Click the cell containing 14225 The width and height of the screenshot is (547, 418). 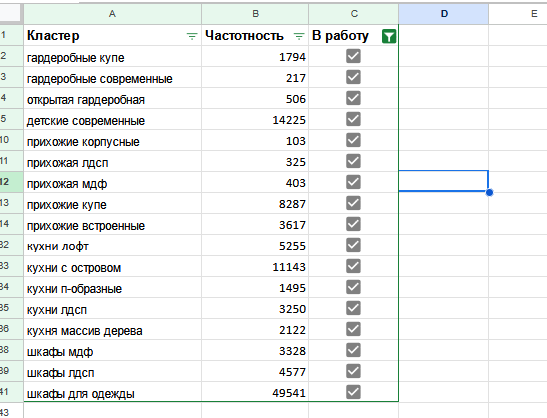coord(255,119)
